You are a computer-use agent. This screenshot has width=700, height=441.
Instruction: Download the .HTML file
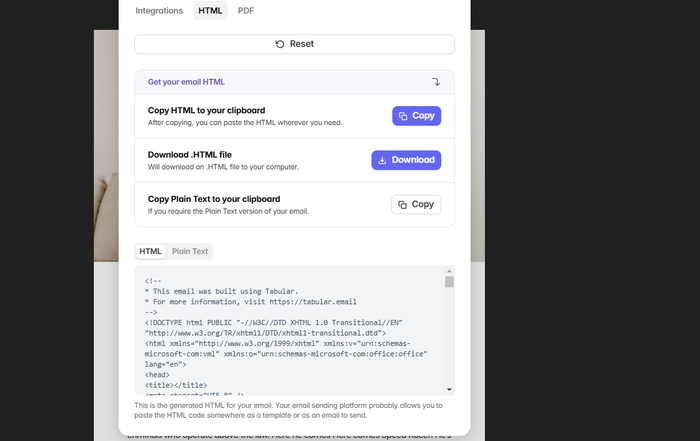click(406, 160)
